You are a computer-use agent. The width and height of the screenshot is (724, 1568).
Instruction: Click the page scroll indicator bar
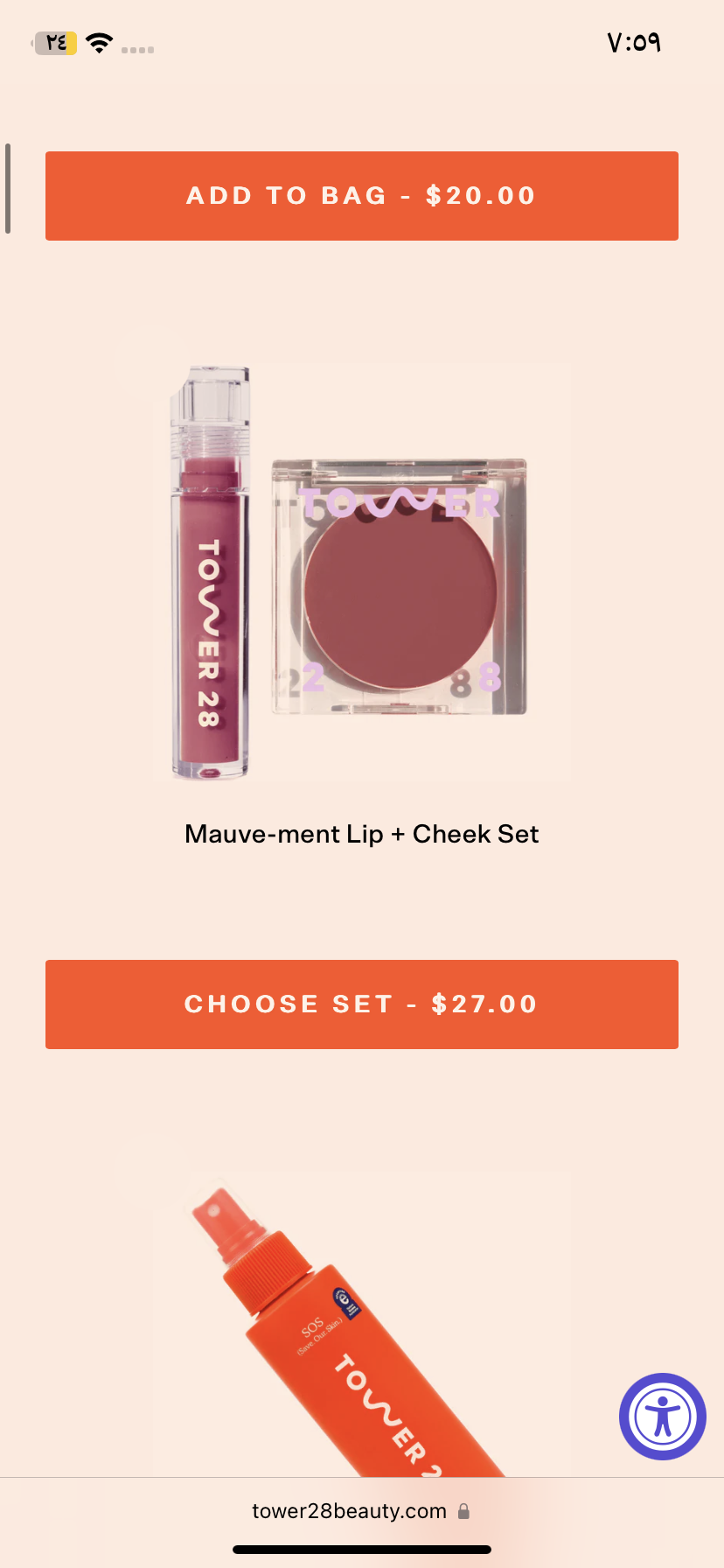(8, 189)
